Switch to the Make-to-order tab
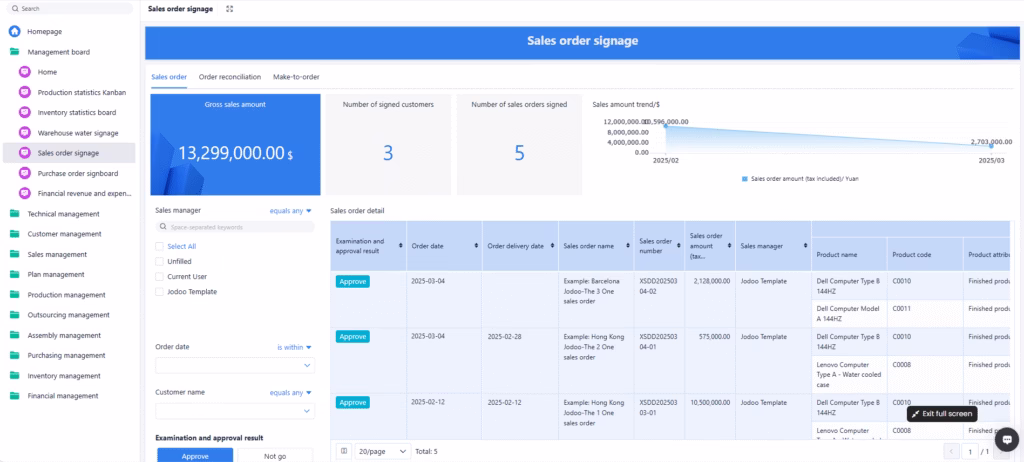This screenshot has height=462, width=1024. pos(296,76)
